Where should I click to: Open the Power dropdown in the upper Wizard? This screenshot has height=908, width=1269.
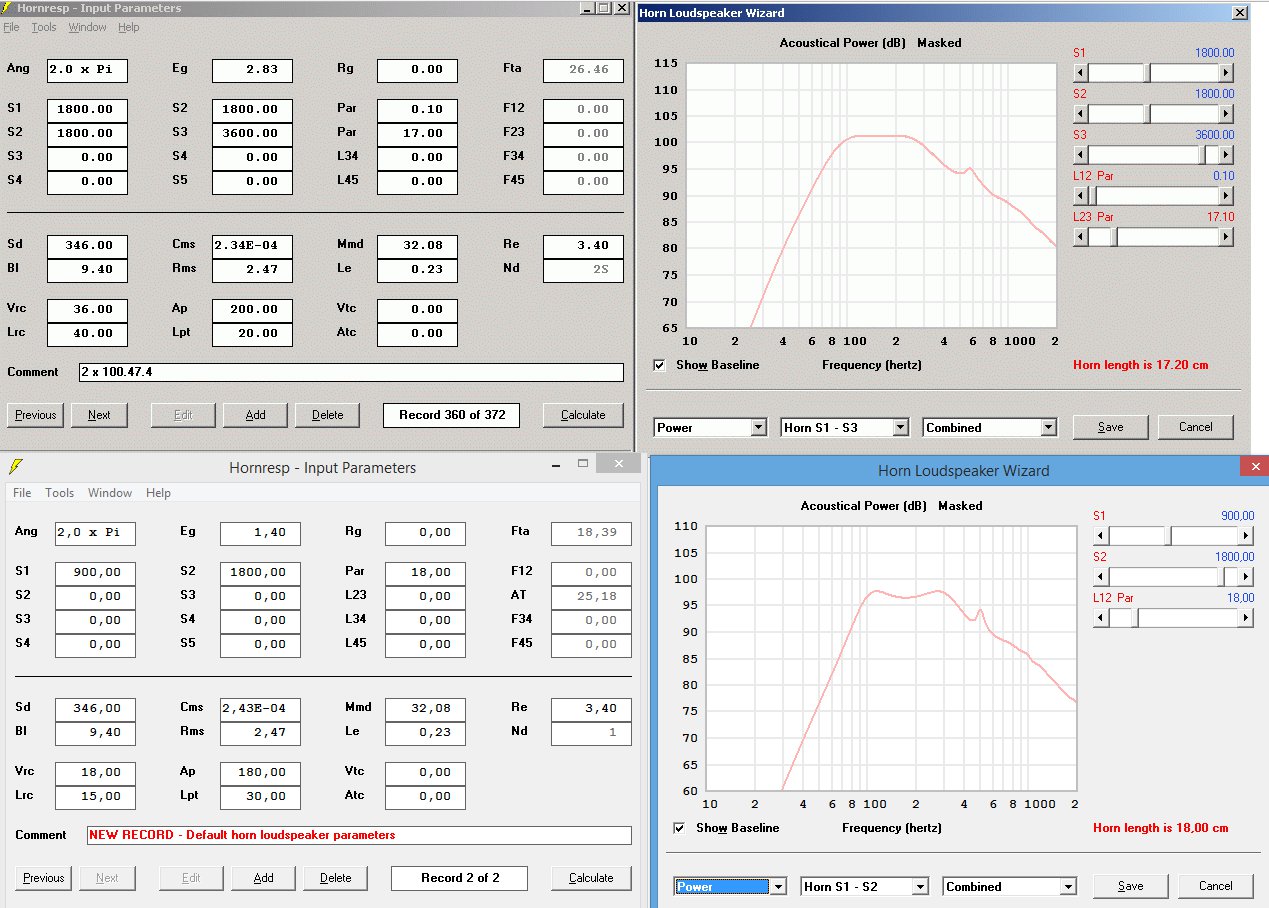pyautogui.click(x=759, y=428)
